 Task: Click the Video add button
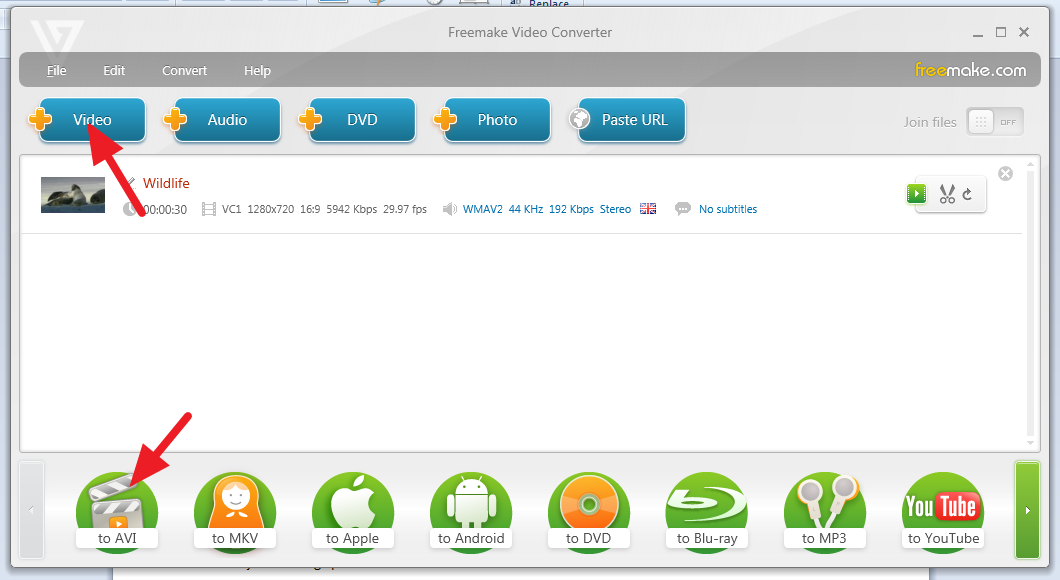click(92, 120)
